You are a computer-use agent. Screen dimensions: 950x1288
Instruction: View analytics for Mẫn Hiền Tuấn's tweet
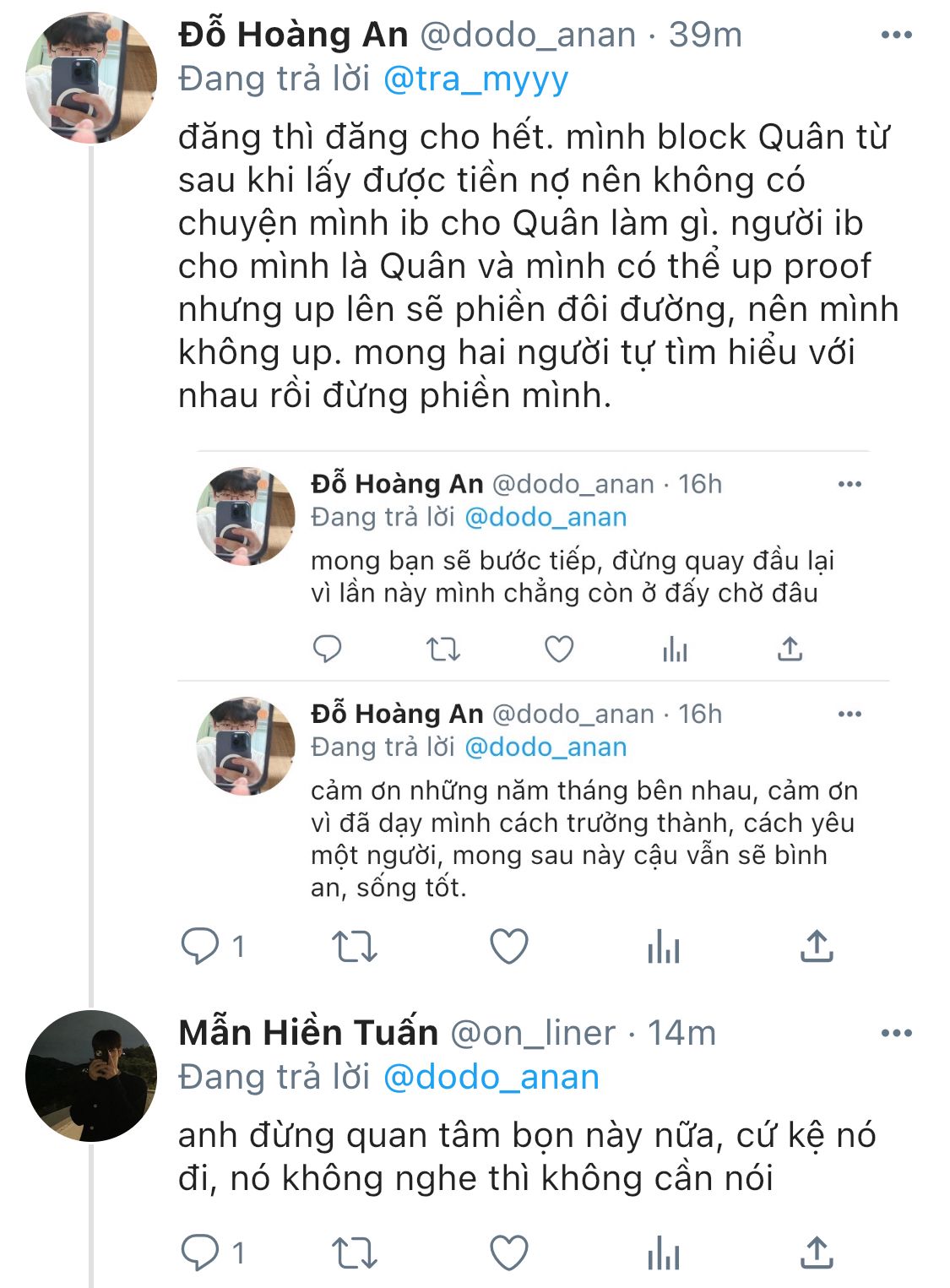(x=664, y=1253)
